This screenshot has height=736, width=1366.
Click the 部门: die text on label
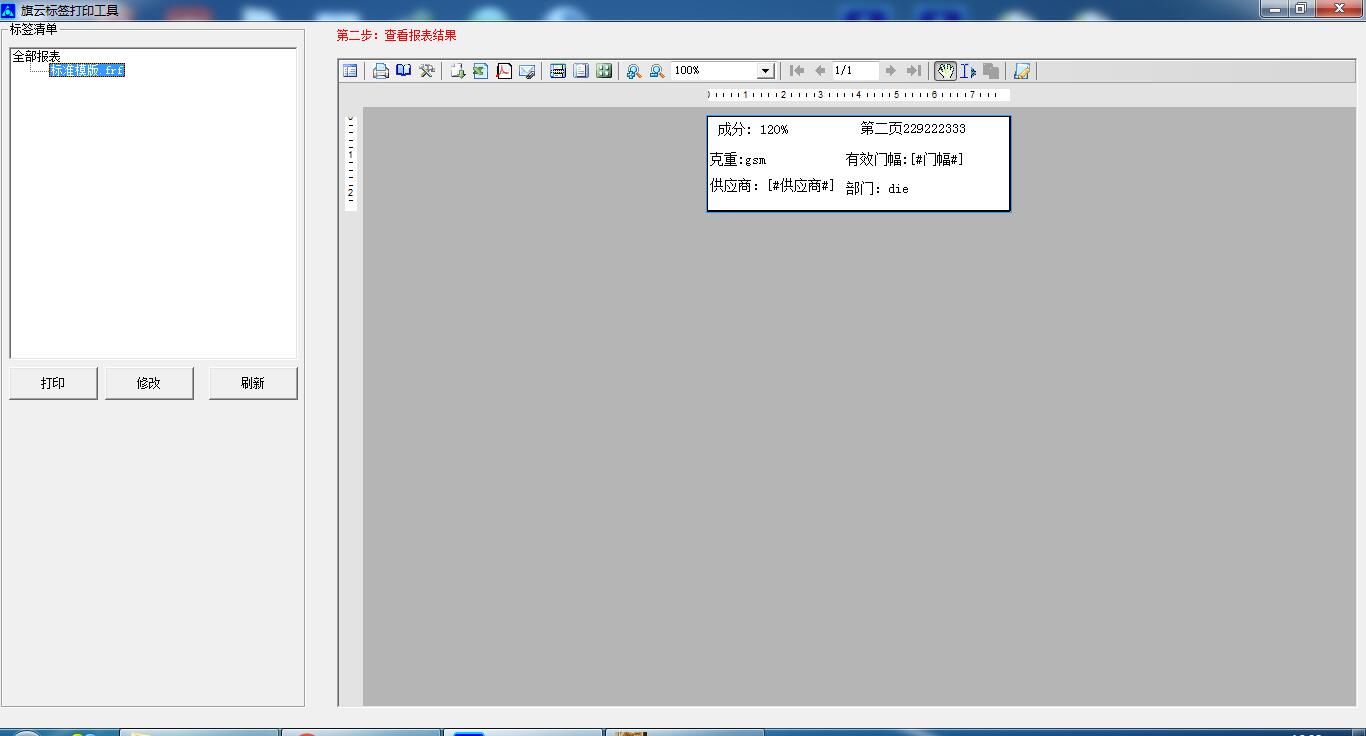[x=877, y=188]
